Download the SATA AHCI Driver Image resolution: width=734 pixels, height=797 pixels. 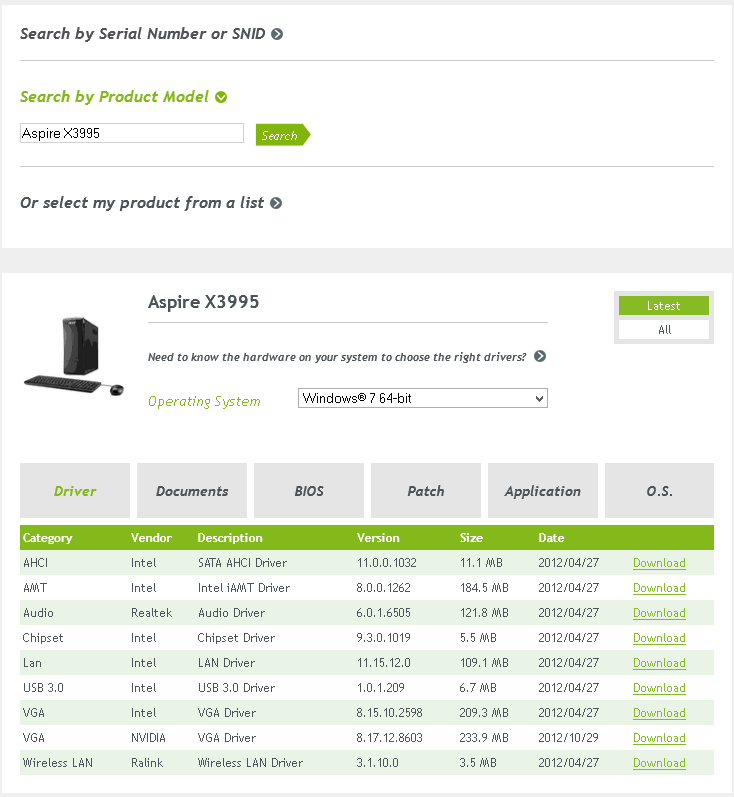coord(659,563)
